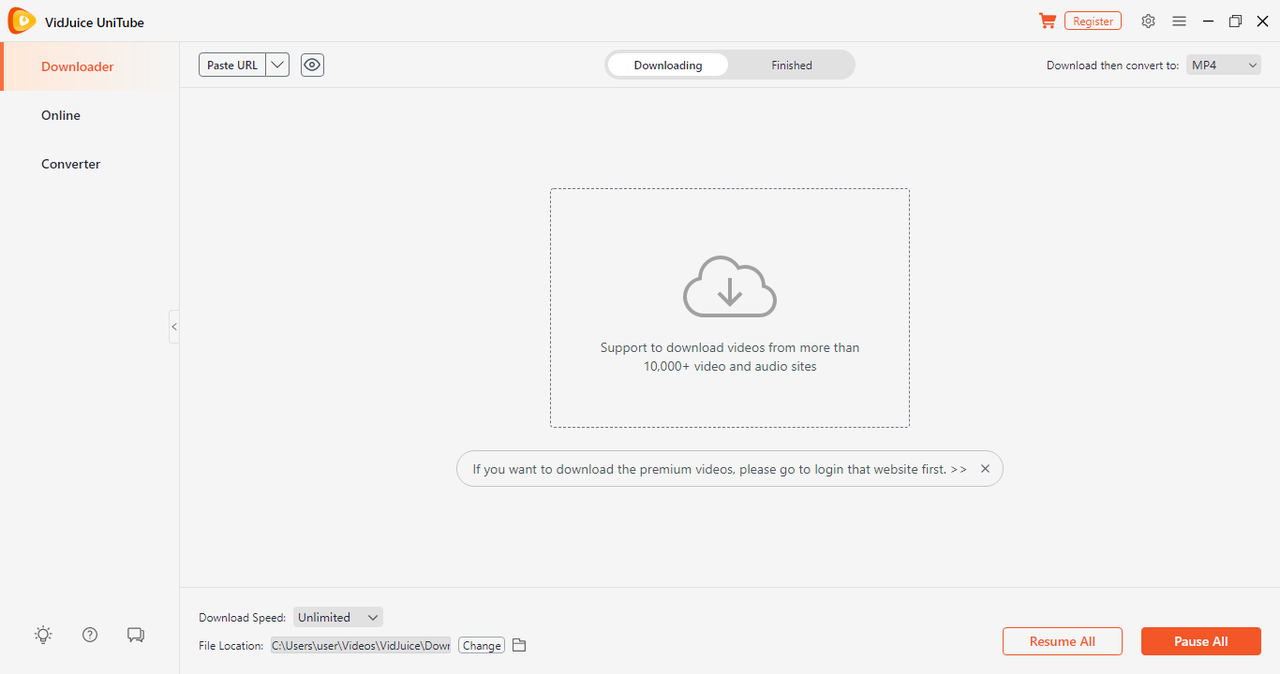Click the cloud download icon
The height and width of the screenshot is (674, 1280).
pyautogui.click(x=730, y=287)
